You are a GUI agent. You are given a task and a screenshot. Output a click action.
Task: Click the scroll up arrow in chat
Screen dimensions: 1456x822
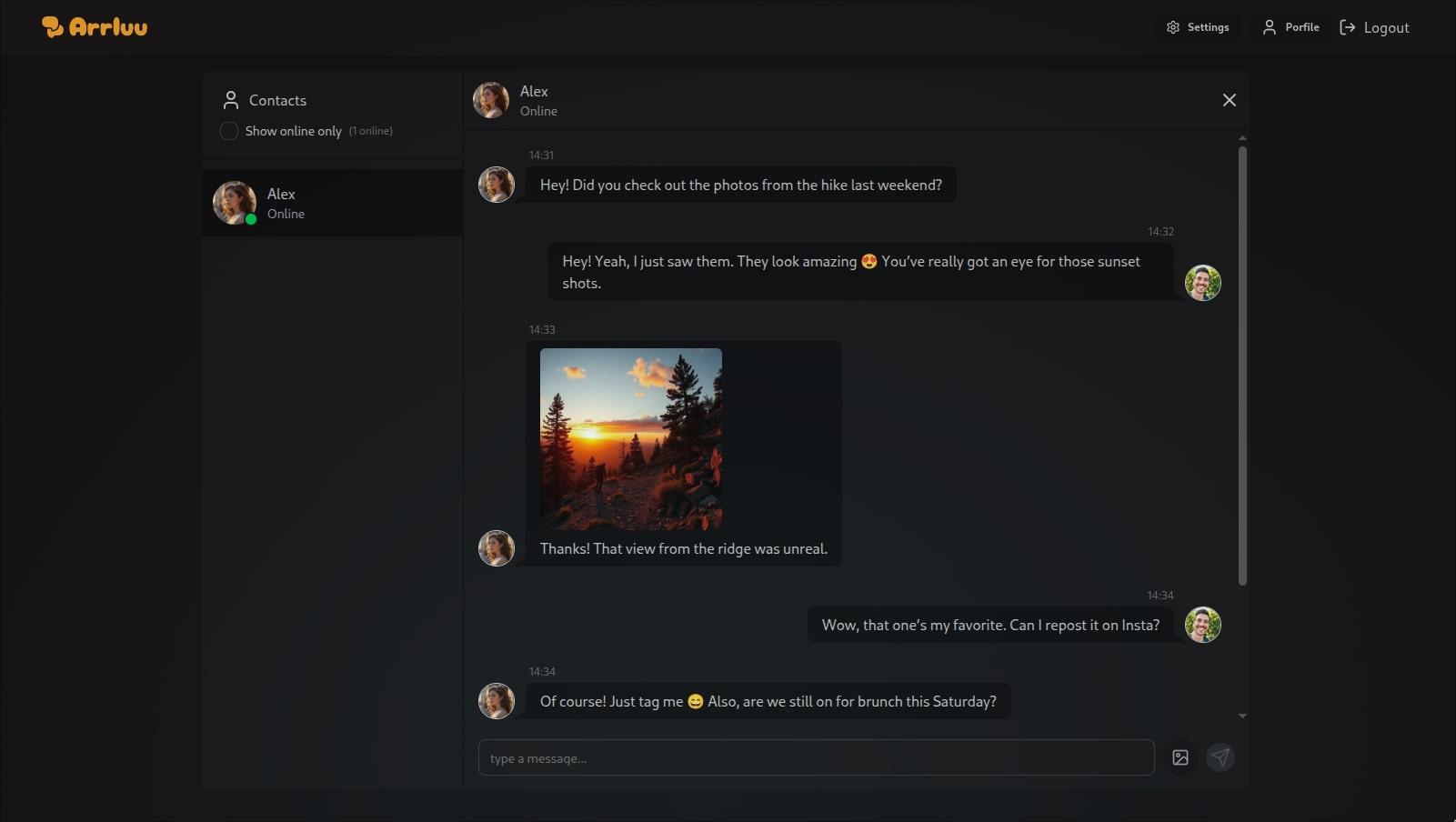tap(1242, 138)
